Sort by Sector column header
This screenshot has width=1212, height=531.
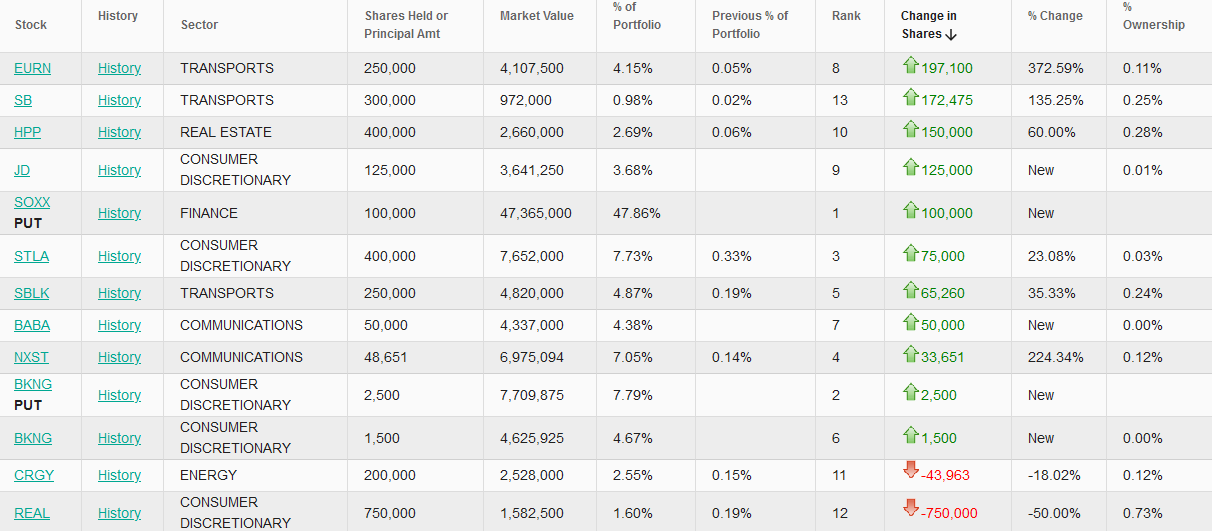pyautogui.click(x=199, y=24)
